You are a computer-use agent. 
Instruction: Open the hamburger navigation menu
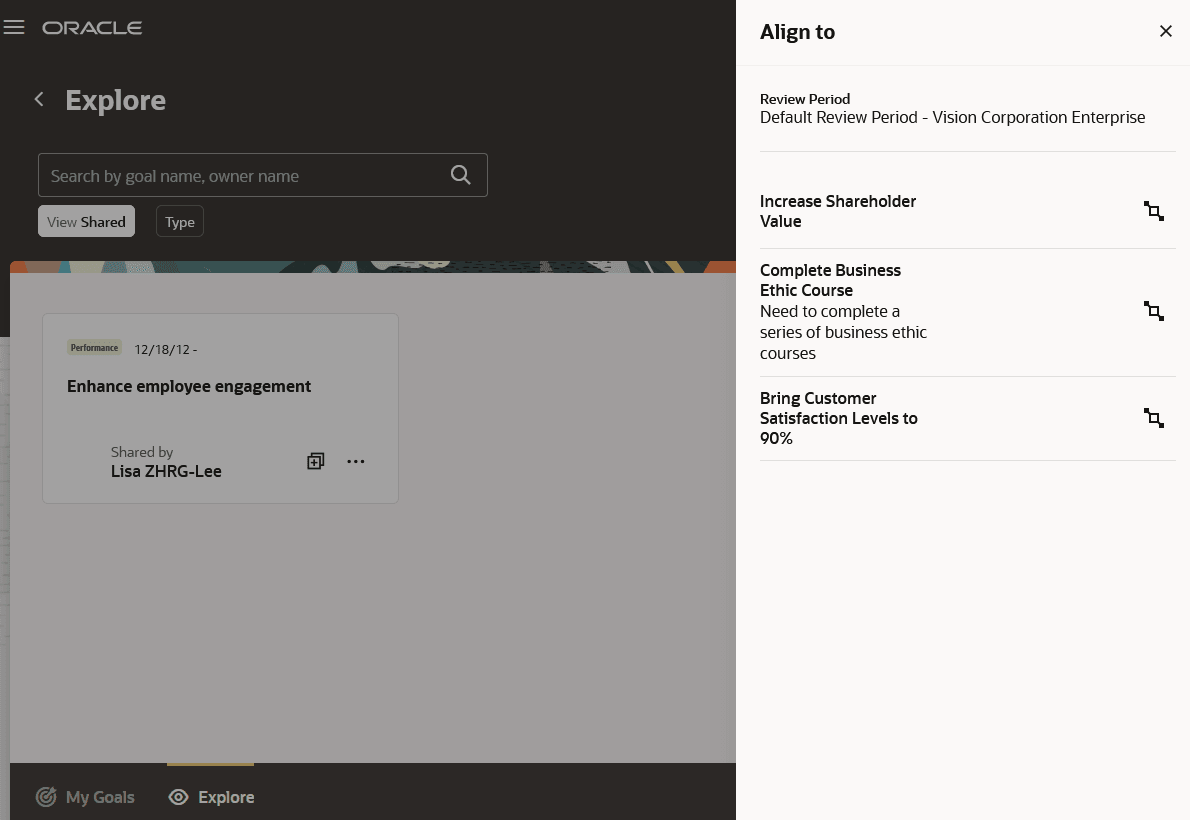coord(14,27)
